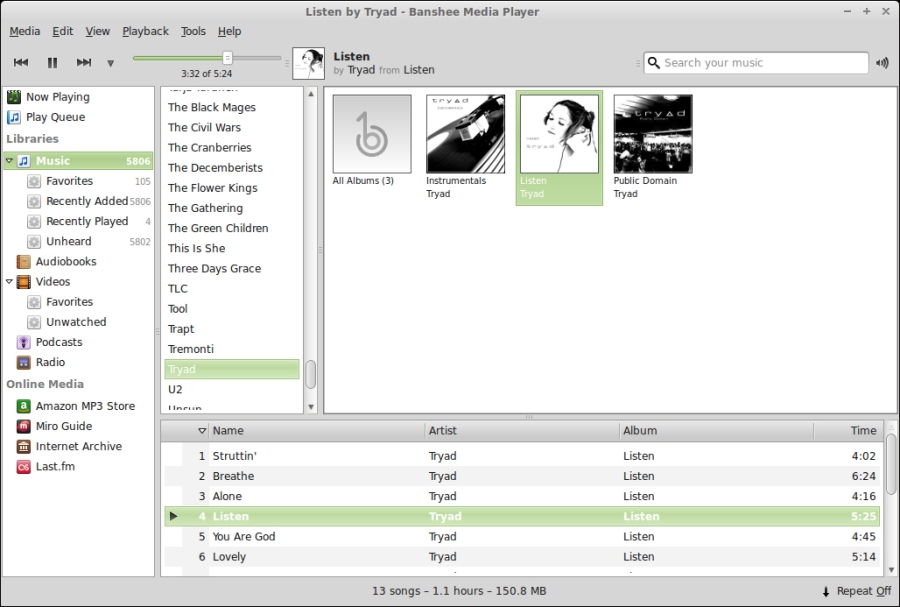Click the Recently Added playlist icon
The height and width of the screenshot is (607, 900).
(34, 201)
